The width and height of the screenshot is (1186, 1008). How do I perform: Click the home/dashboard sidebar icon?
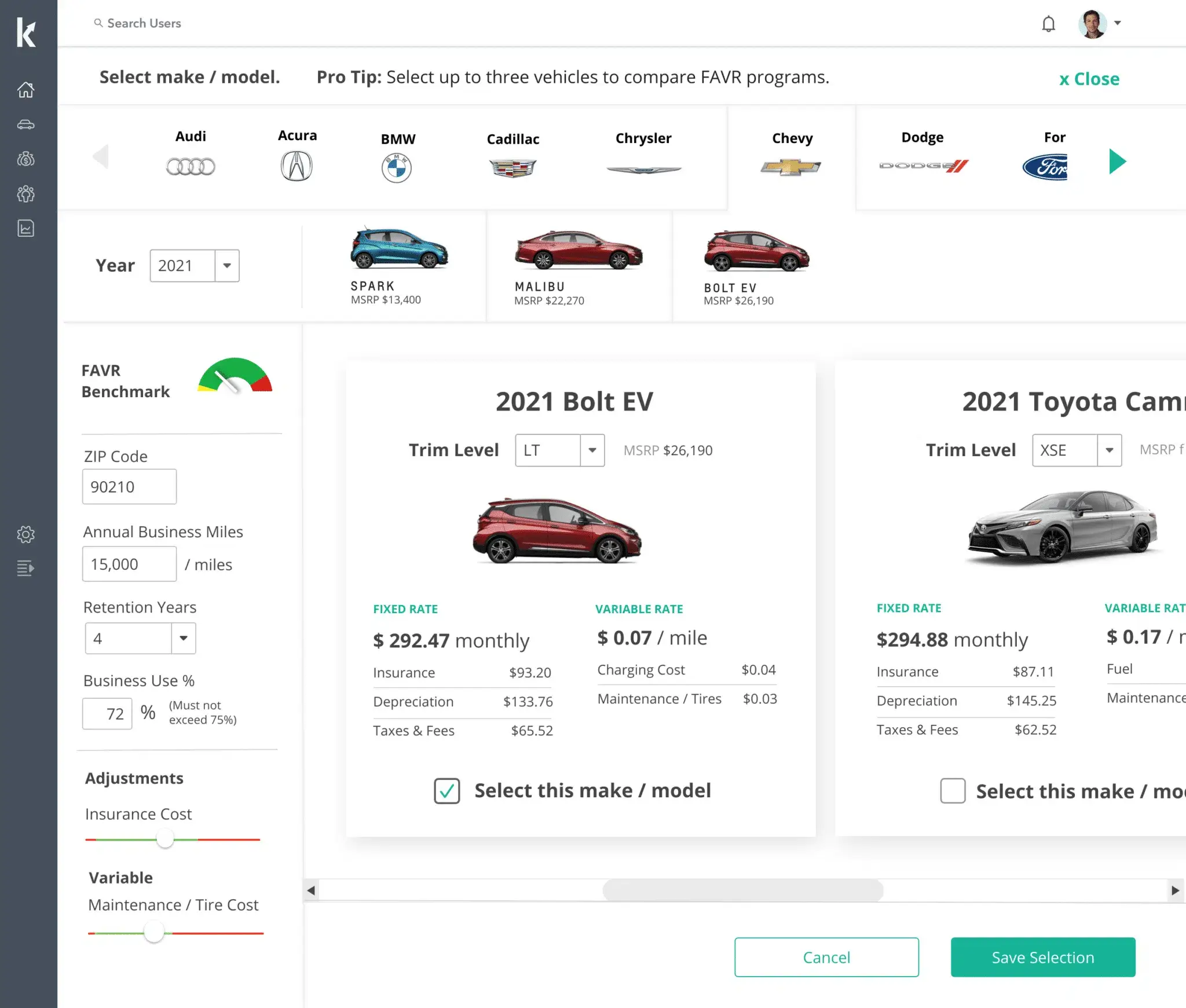27,89
